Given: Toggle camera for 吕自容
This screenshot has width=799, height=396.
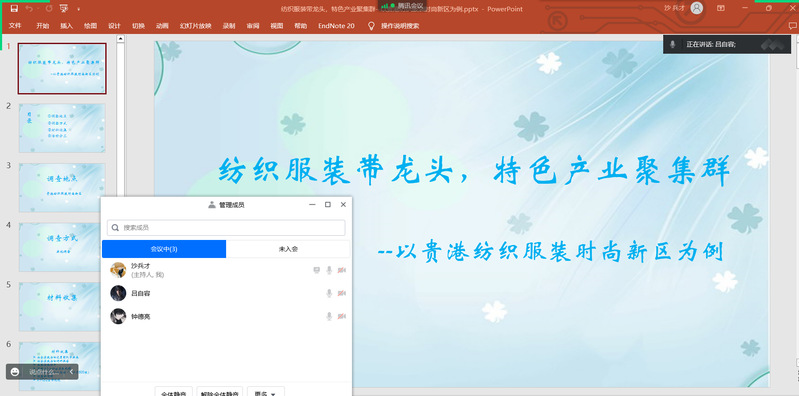Looking at the screenshot, I should coord(341,293).
